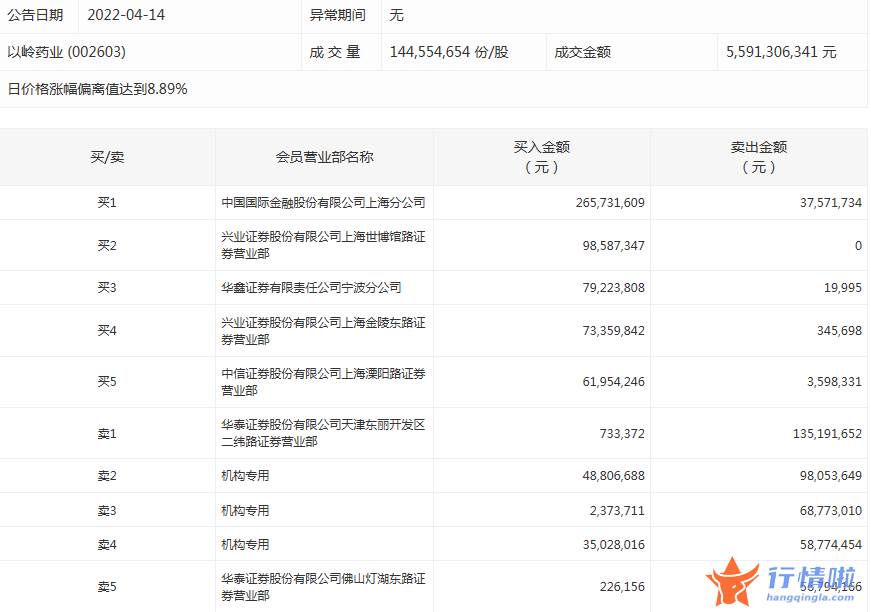Click 机构专用 in the 卖2 row

tap(245, 476)
